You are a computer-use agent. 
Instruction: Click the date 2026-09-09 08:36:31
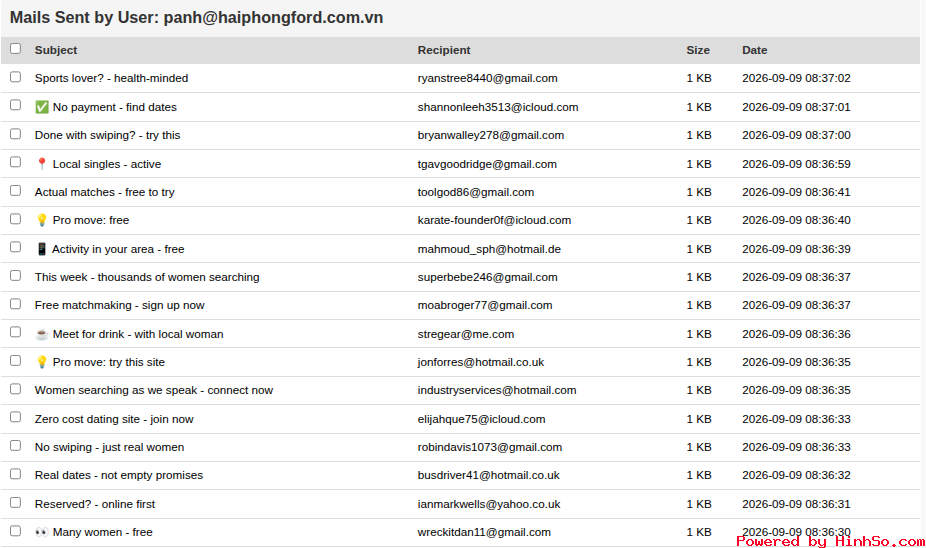[x=796, y=504]
